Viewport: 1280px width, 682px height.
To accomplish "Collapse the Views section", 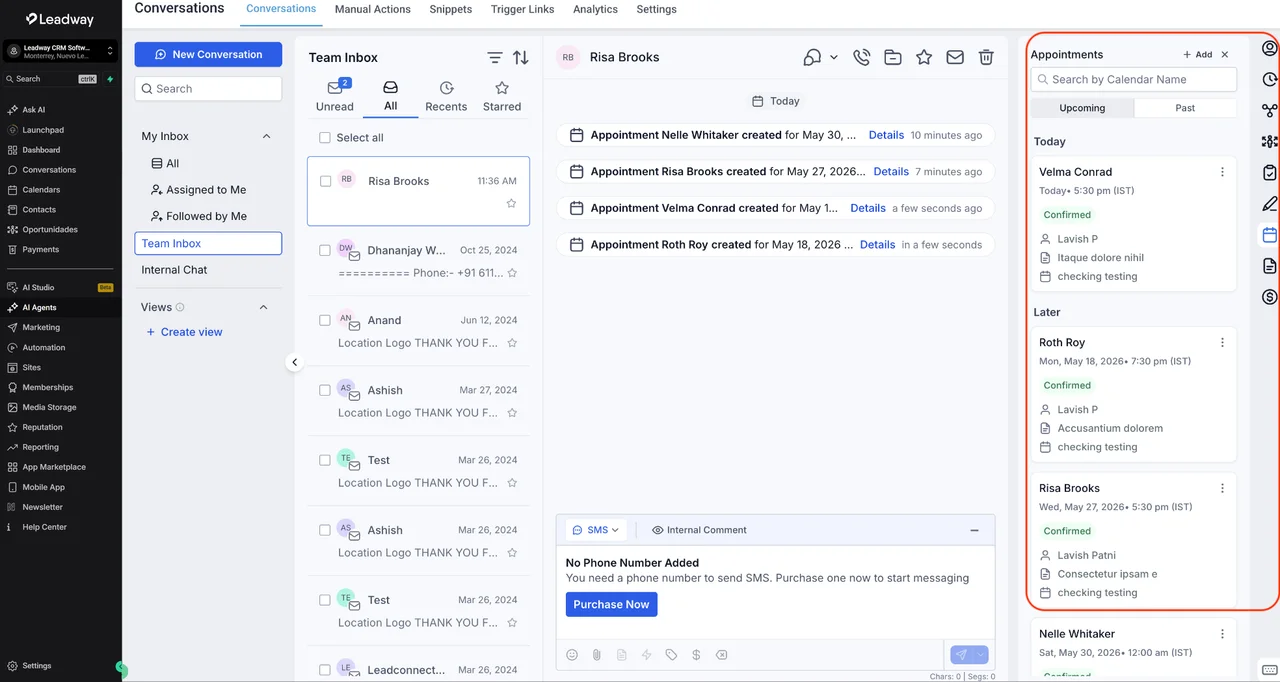I will pos(264,307).
